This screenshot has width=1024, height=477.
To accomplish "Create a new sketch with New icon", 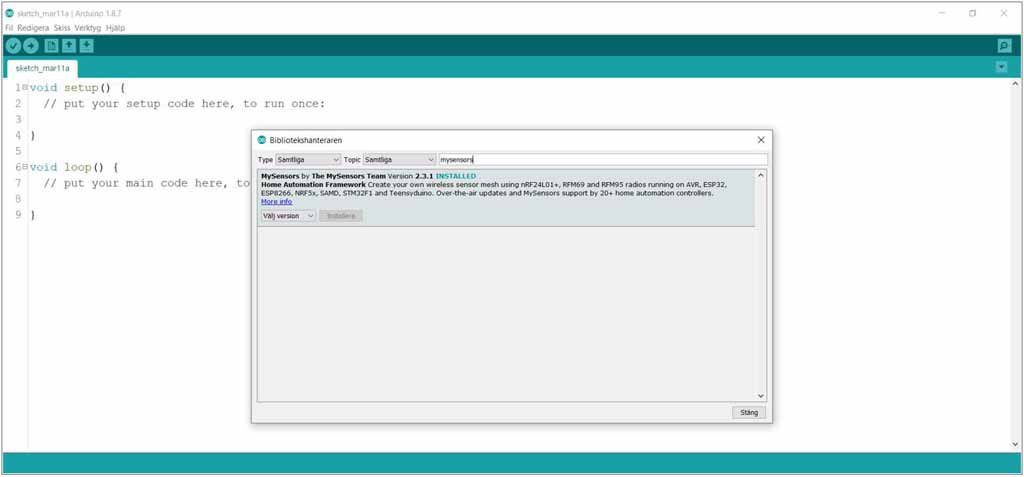I will [x=50, y=46].
